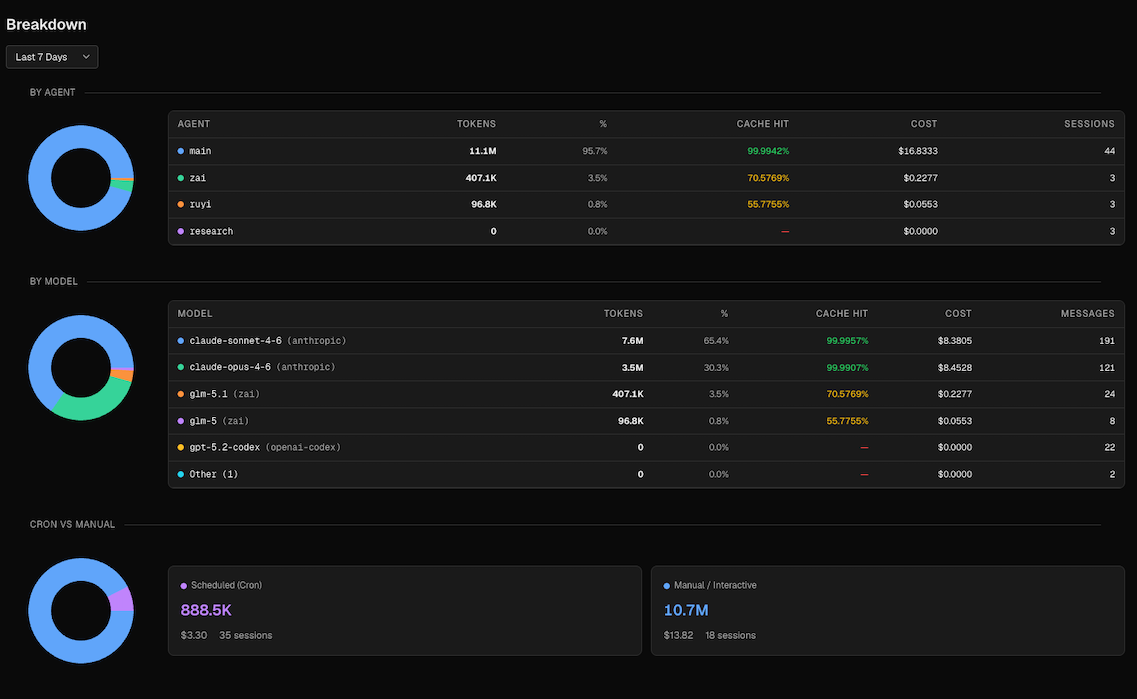Click the cyan dot beside Other (1)
This screenshot has height=699, width=1137.
click(181, 474)
